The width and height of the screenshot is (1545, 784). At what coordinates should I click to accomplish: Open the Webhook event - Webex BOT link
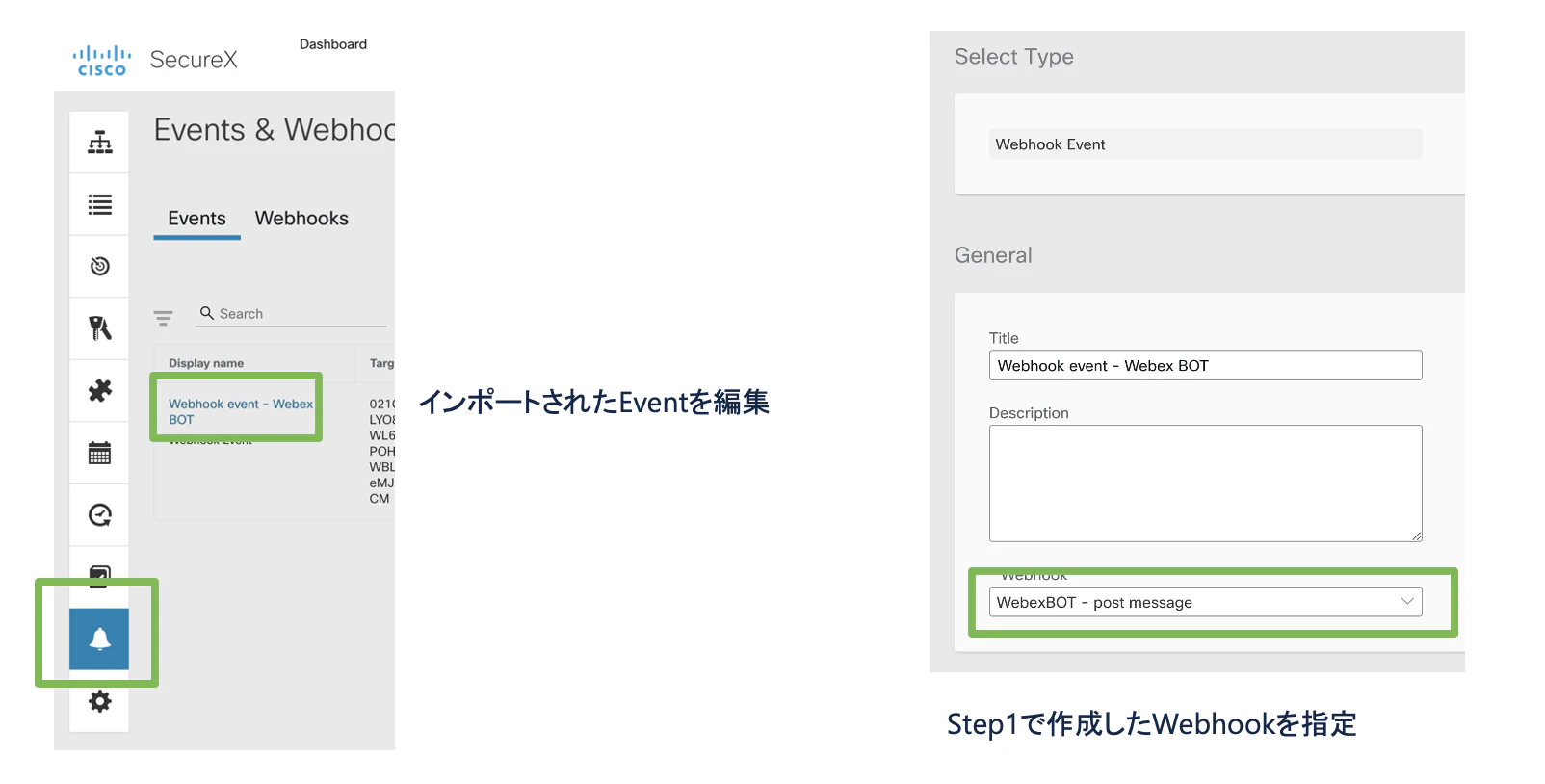tap(241, 411)
